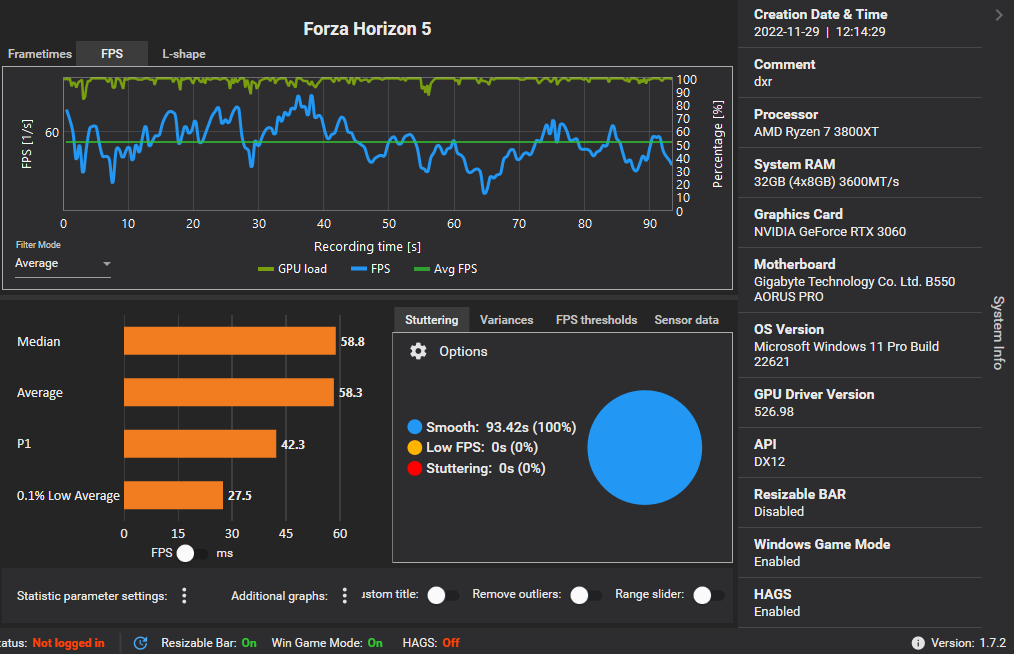
Task: Open Statistic parameter settings three-dot menu
Action: [x=184, y=596]
